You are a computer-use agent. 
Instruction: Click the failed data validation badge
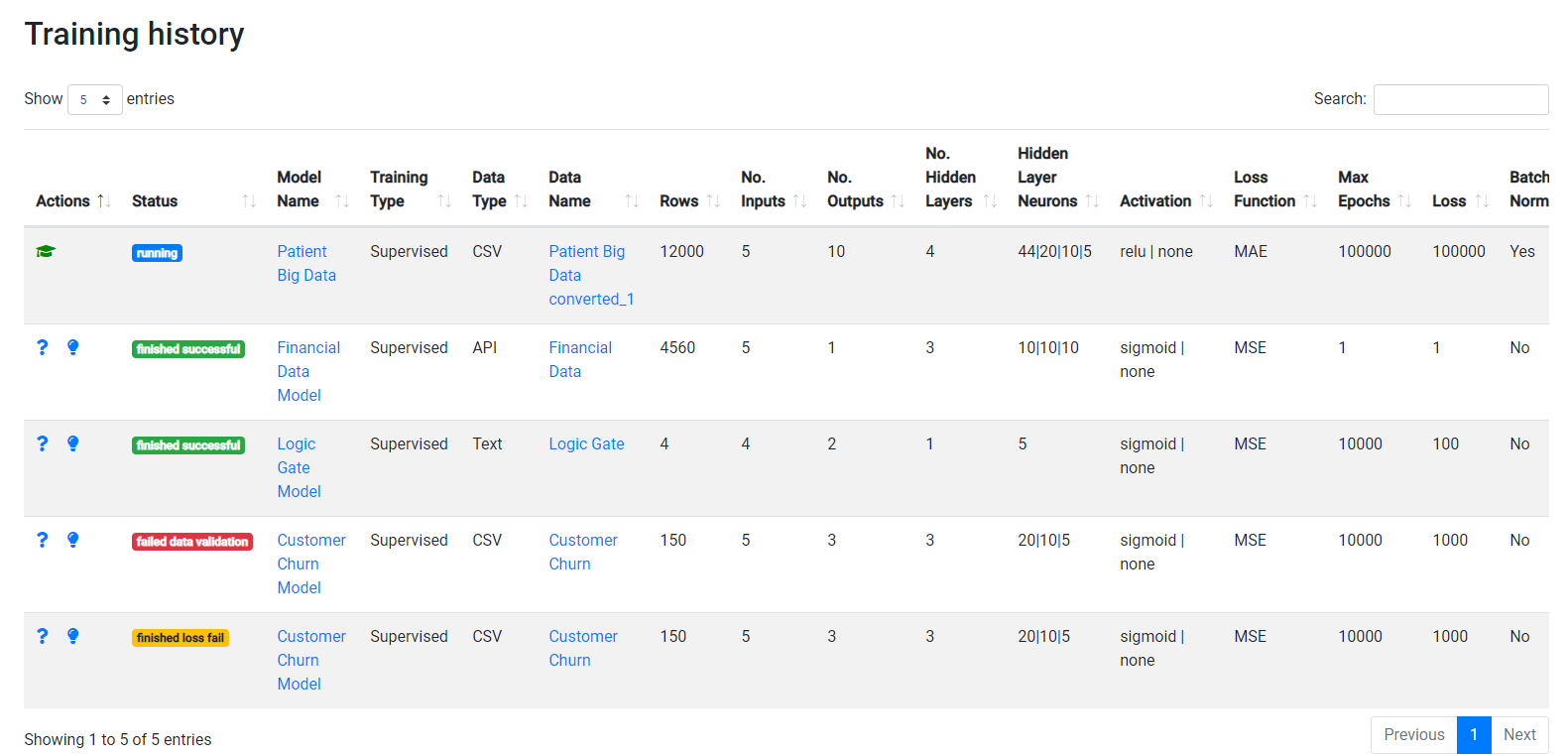(x=192, y=542)
